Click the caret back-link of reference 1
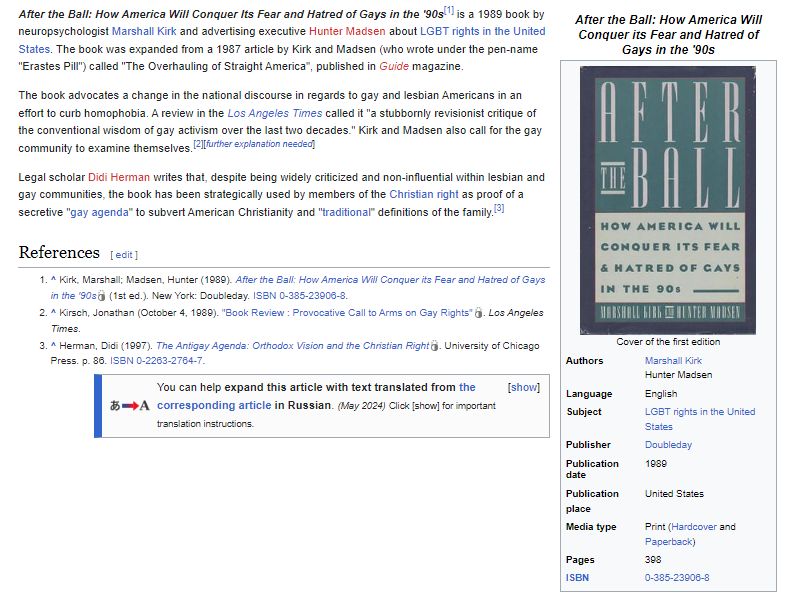This screenshot has width=803, height=596. [53, 280]
